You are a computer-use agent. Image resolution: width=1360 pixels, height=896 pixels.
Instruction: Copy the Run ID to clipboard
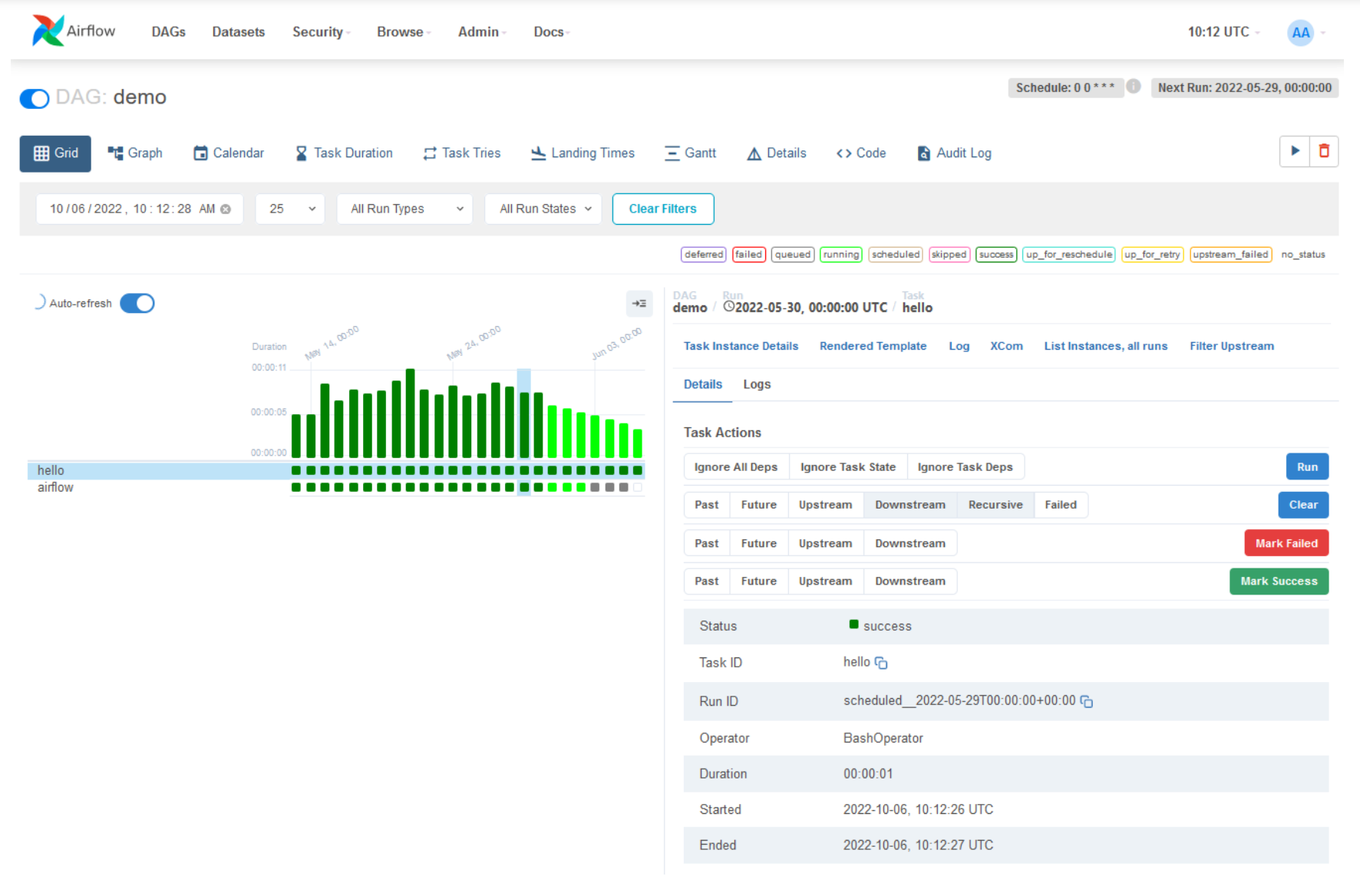(1087, 702)
